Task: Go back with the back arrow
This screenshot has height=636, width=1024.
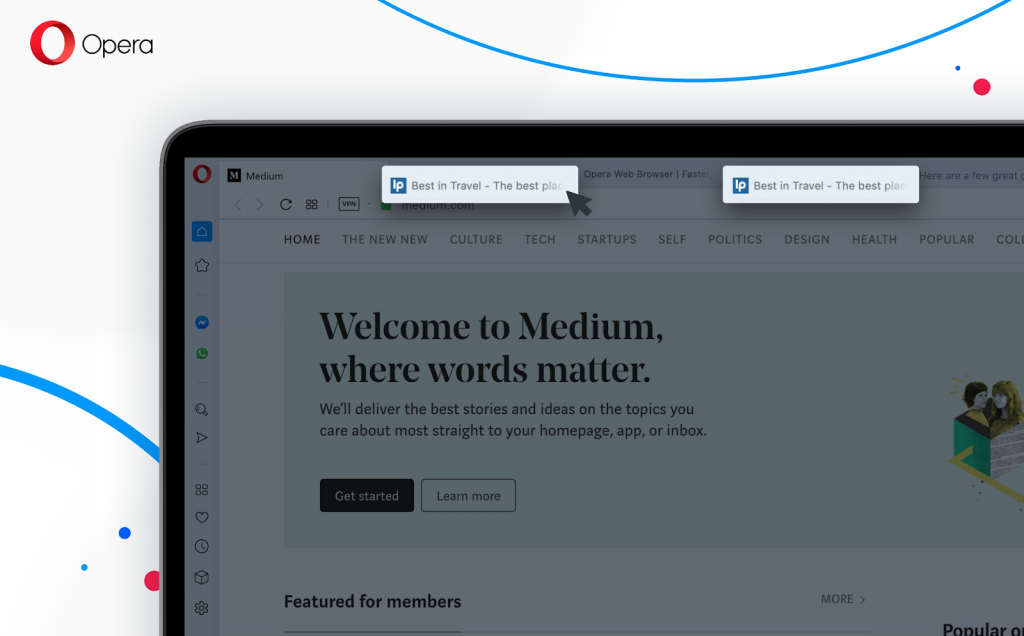Action: 238,204
